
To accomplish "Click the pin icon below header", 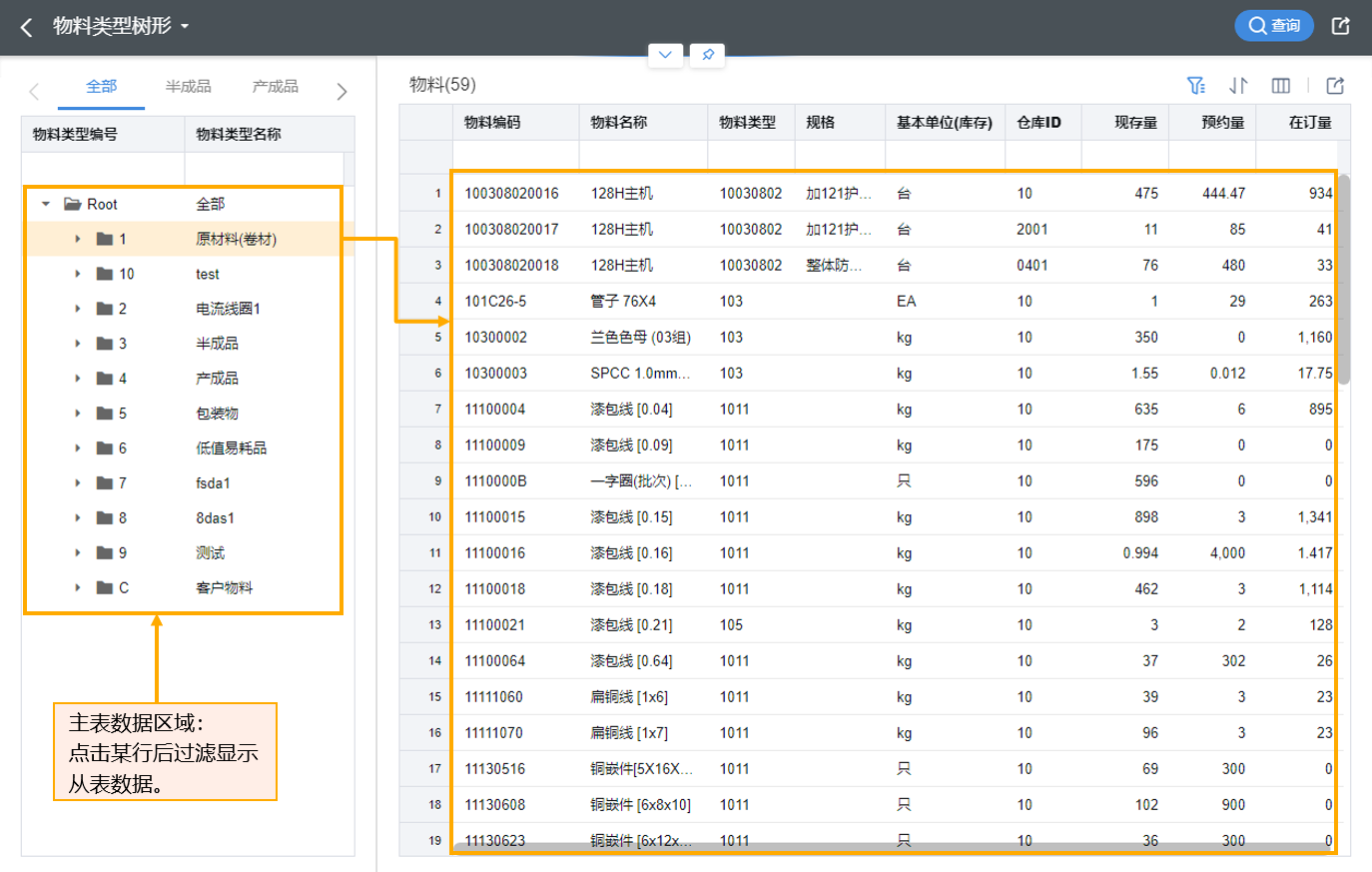I will pos(707,55).
